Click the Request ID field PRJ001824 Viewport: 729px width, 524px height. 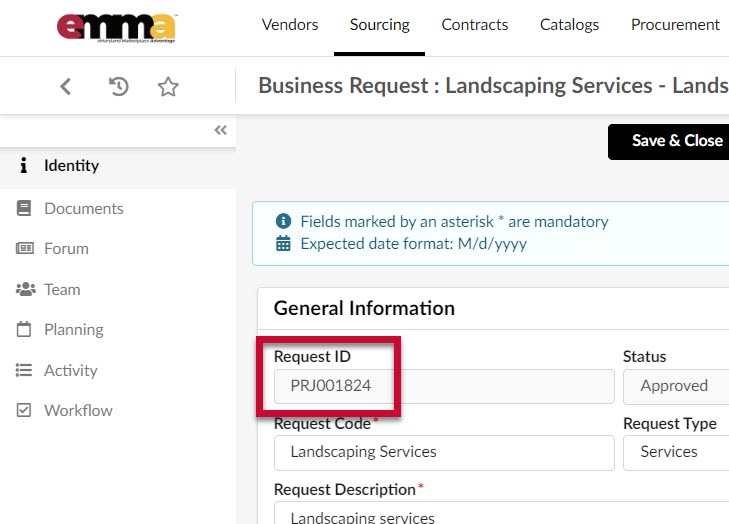tap(444, 386)
